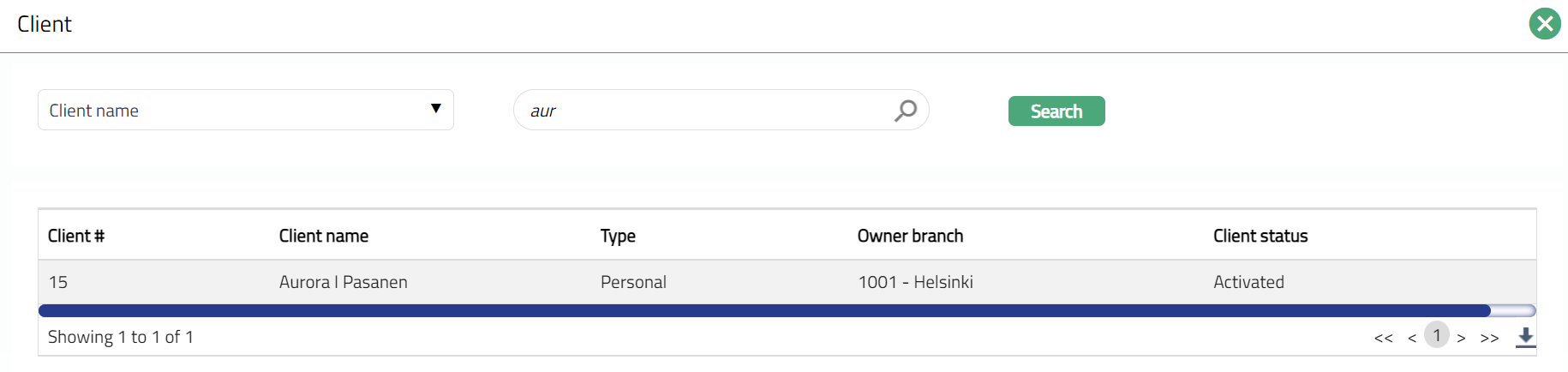Sort by Client # column header
Image resolution: width=1568 pixels, height=372 pixels.
[76, 236]
